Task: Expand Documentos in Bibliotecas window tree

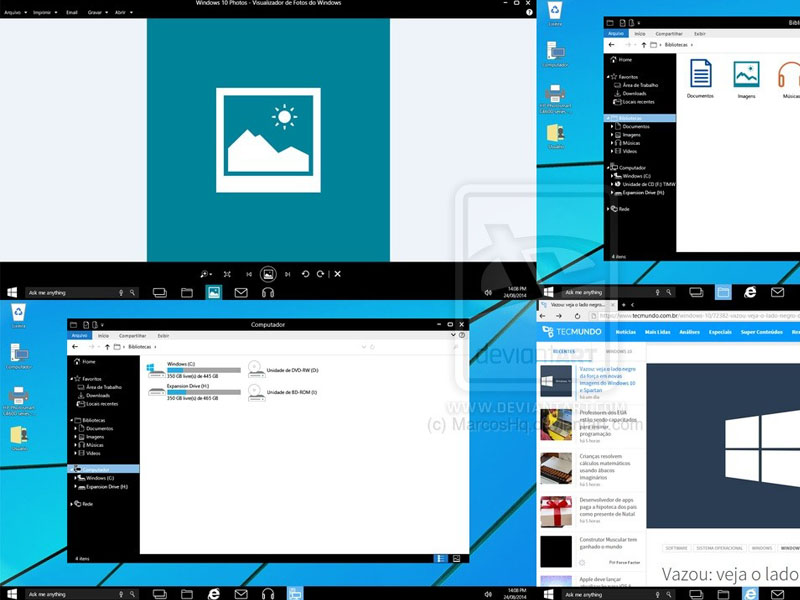Action: pyautogui.click(x=612, y=126)
